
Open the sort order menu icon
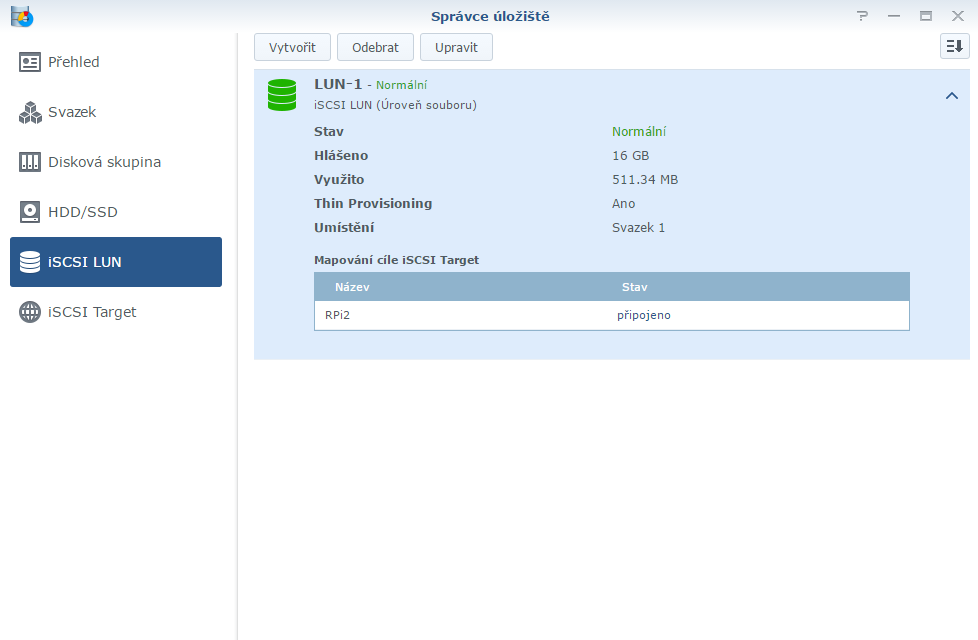point(954,46)
